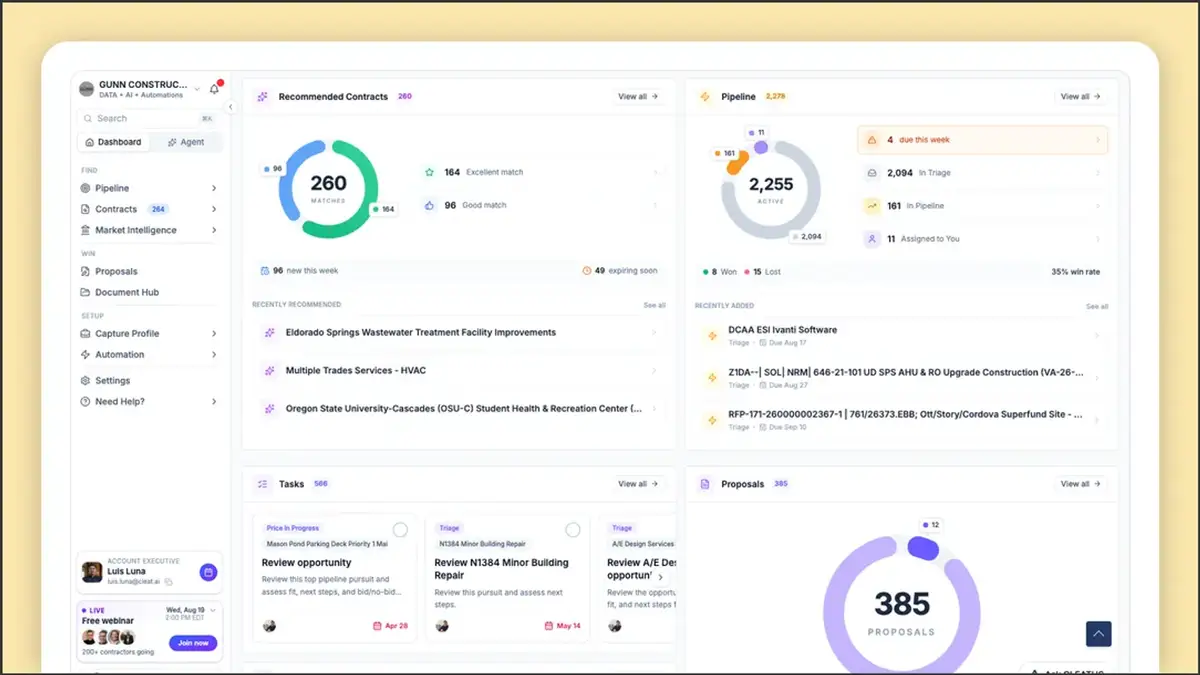Viewport: 1200px width, 675px height.
Task: Open the notifications bell
Action: (214, 89)
